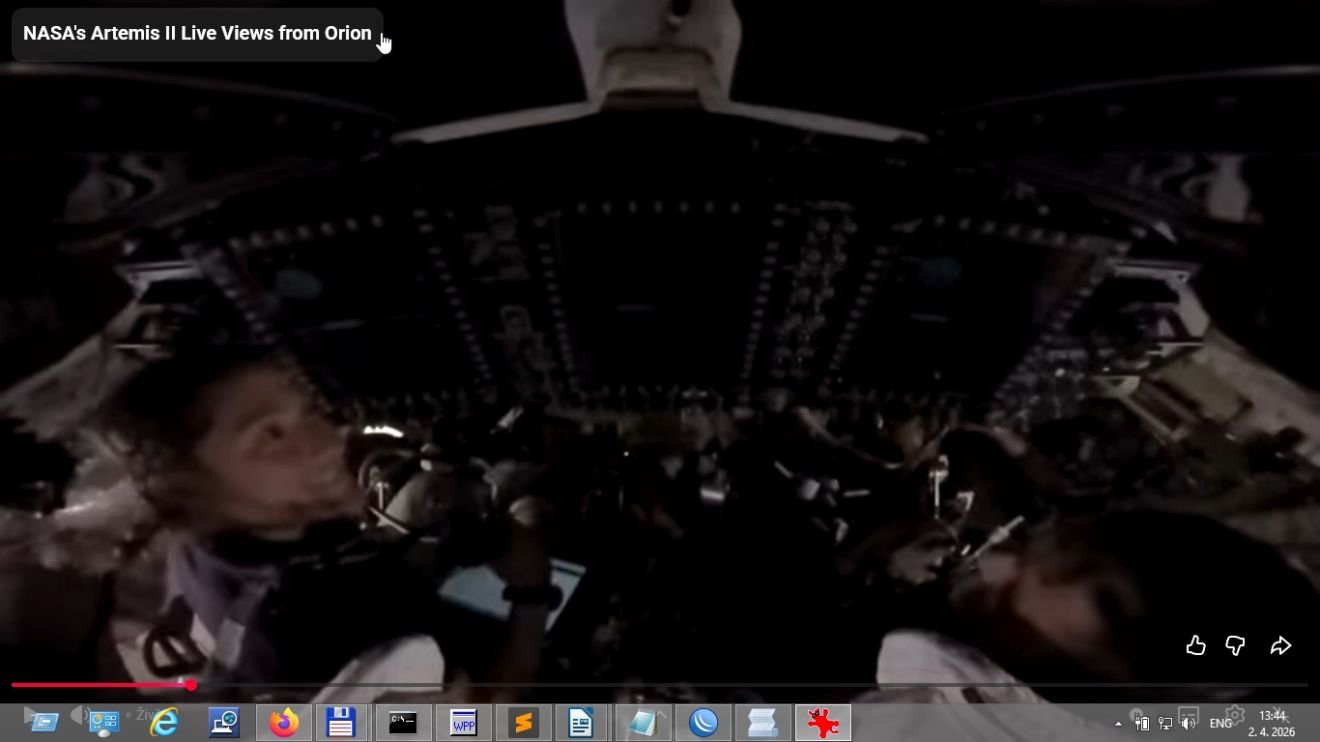Screen dimensions: 1320x742
Task: Open the Command Prompt taskbar icon
Action: click(x=403, y=722)
